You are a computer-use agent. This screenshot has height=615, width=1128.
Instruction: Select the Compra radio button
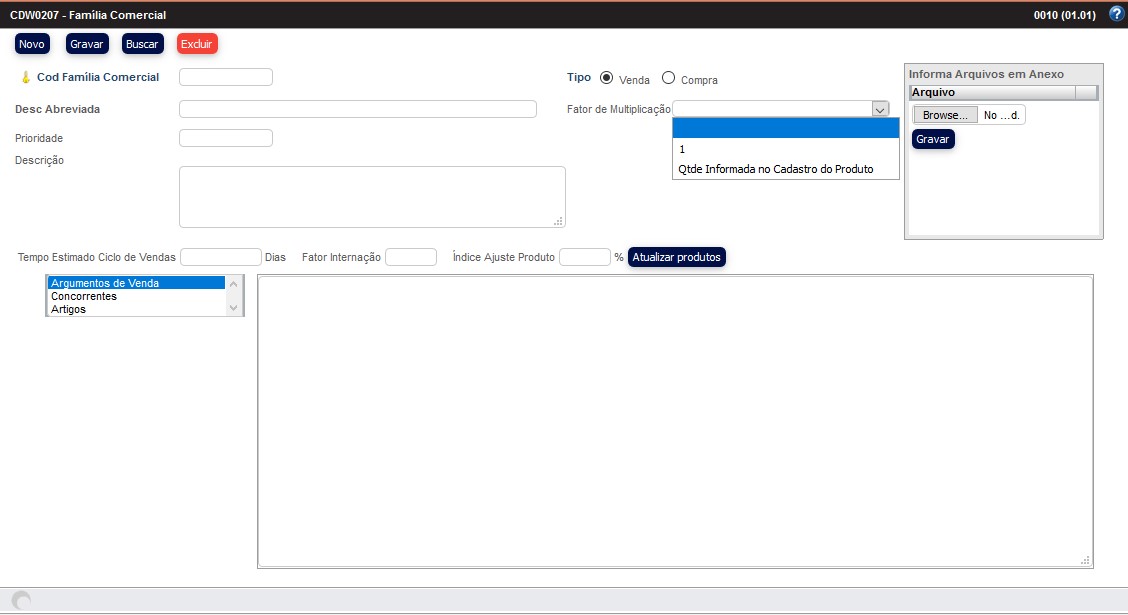point(668,78)
